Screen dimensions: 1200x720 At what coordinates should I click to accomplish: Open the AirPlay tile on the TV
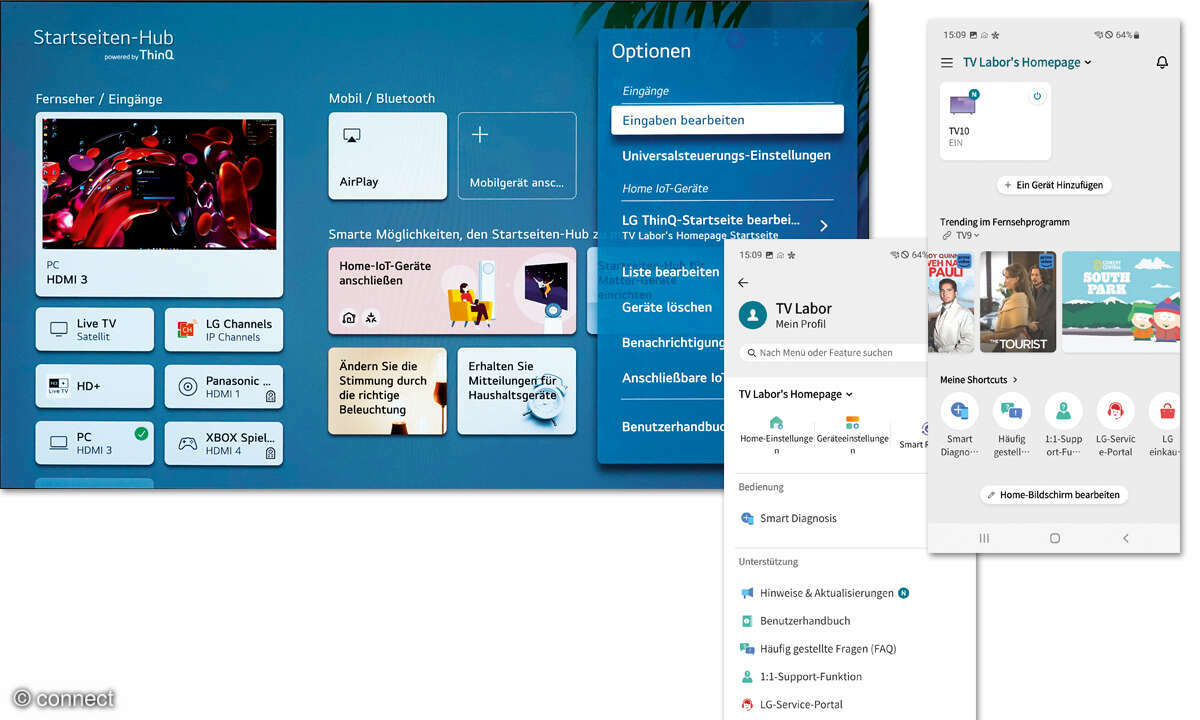click(388, 156)
